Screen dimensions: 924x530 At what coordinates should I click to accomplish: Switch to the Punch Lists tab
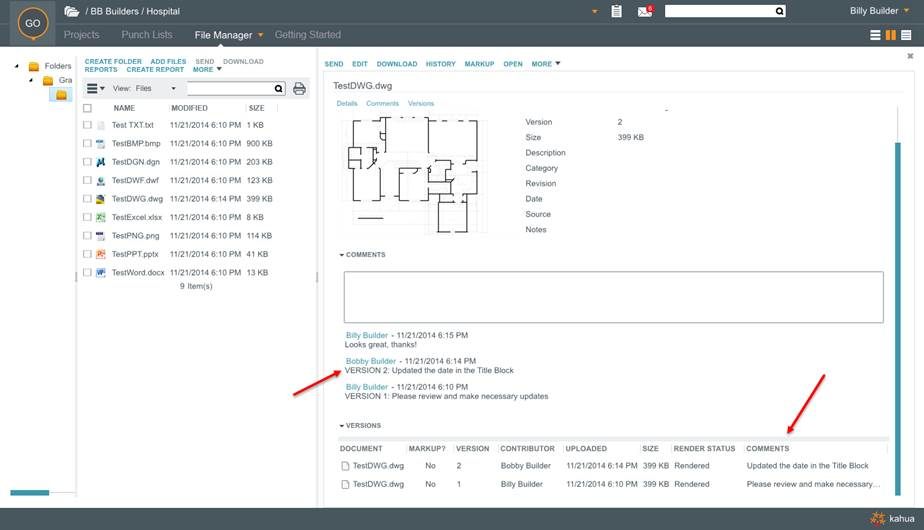coord(147,35)
